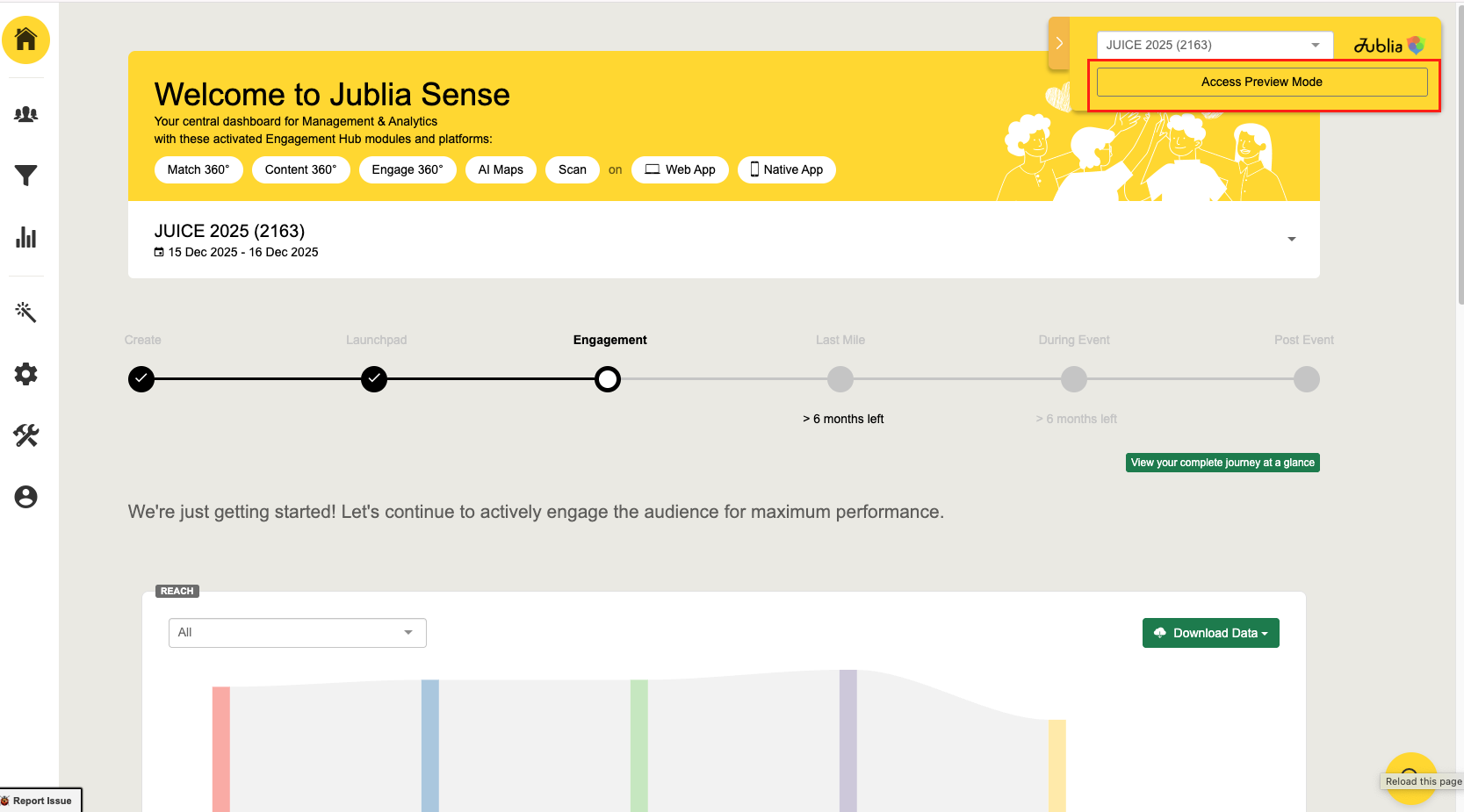Open the user profile icon in sidebar
1464x812 pixels.
(25, 497)
